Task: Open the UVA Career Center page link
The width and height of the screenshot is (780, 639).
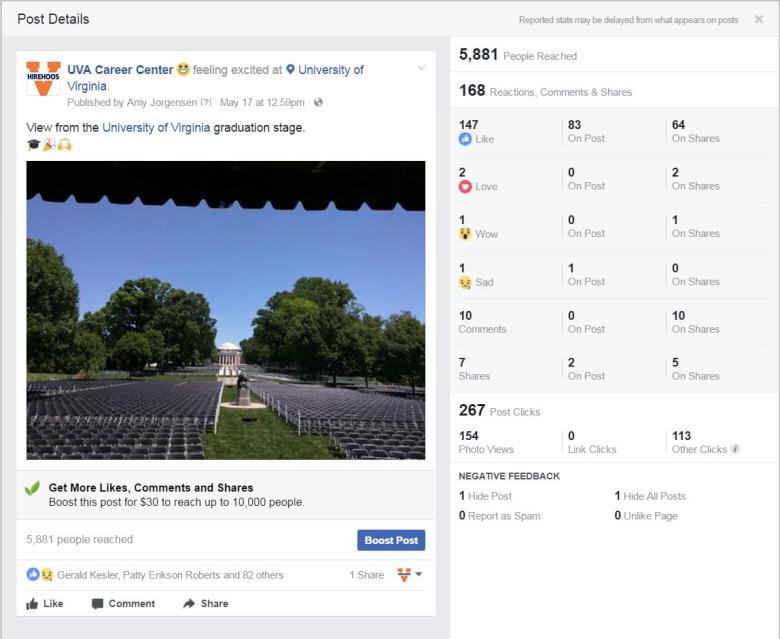Action: point(120,70)
